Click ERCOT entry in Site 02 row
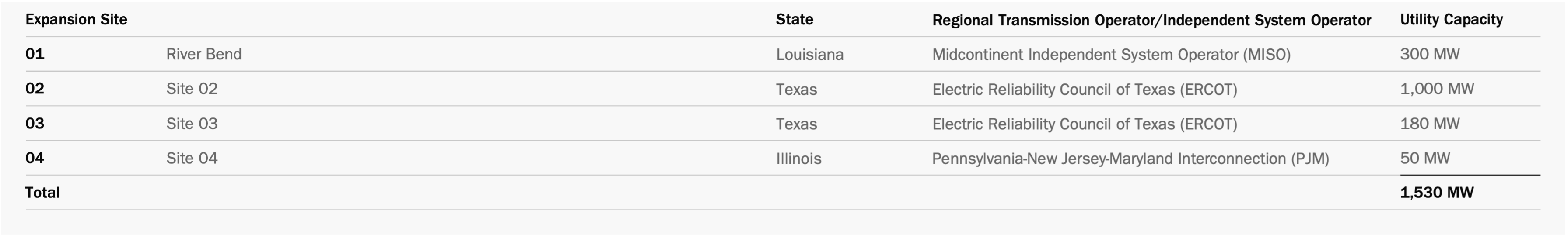The width and height of the screenshot is (1568, 238). point(1085,89)
